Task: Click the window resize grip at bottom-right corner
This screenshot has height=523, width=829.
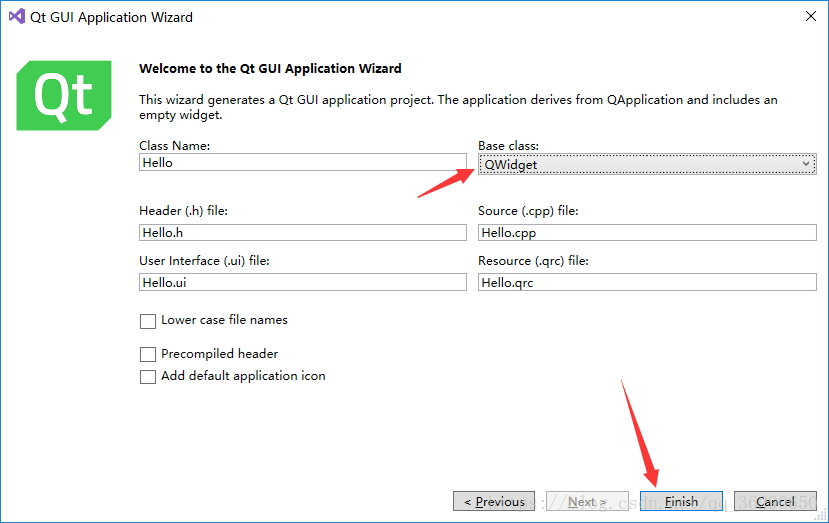Action: [822, 516]
